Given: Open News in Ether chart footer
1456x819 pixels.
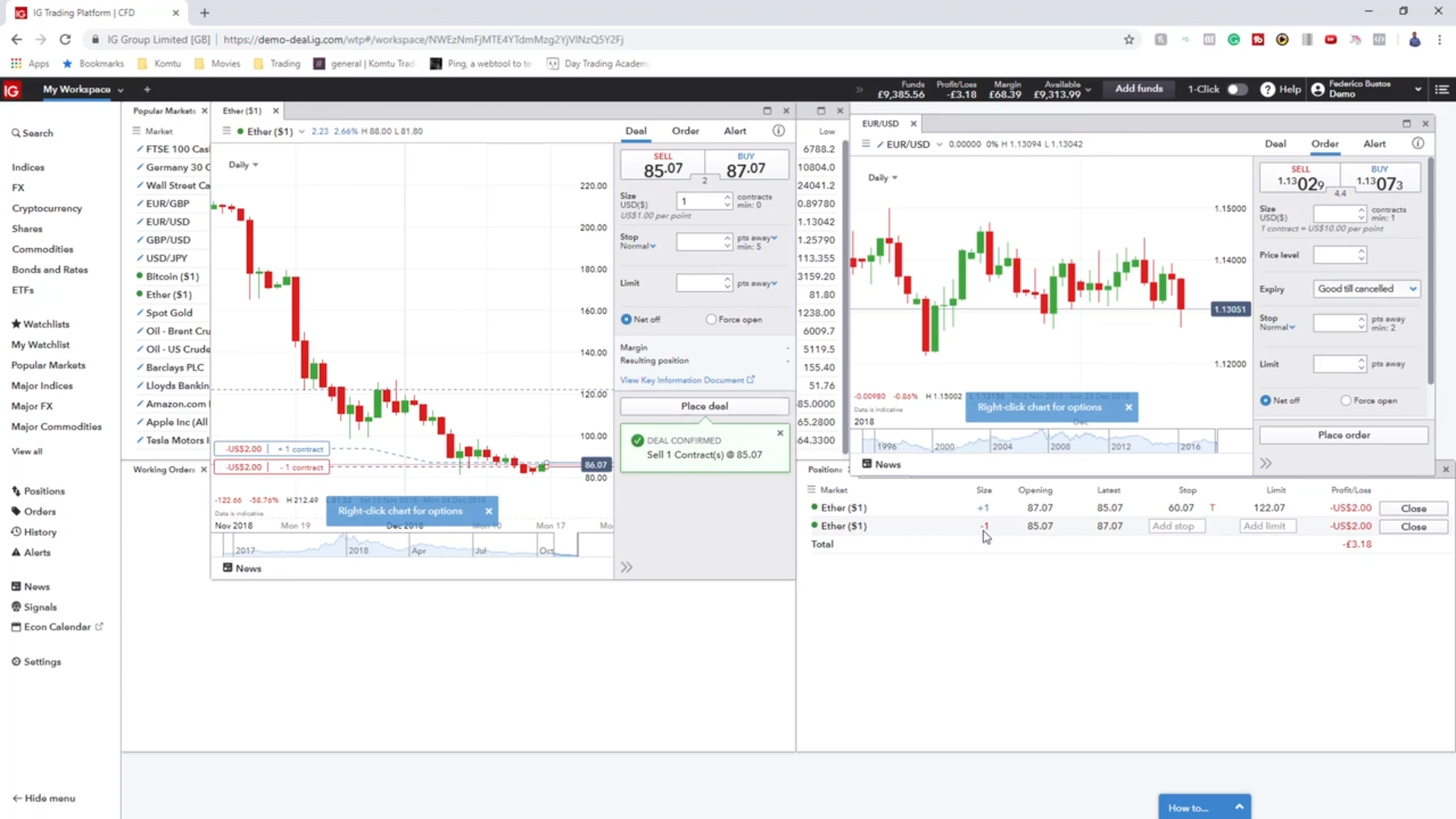Looking at the screenshot, I should (242, 568).
